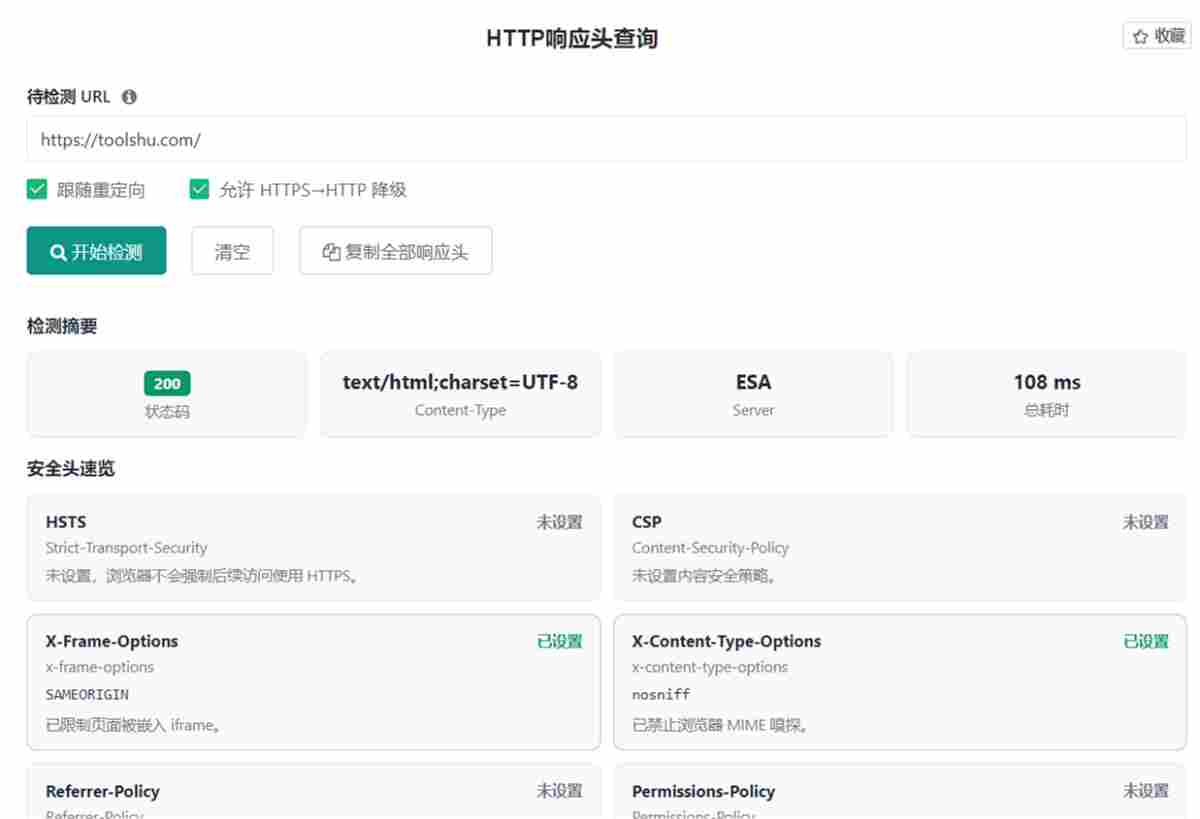Click the 清空 button

232,251
